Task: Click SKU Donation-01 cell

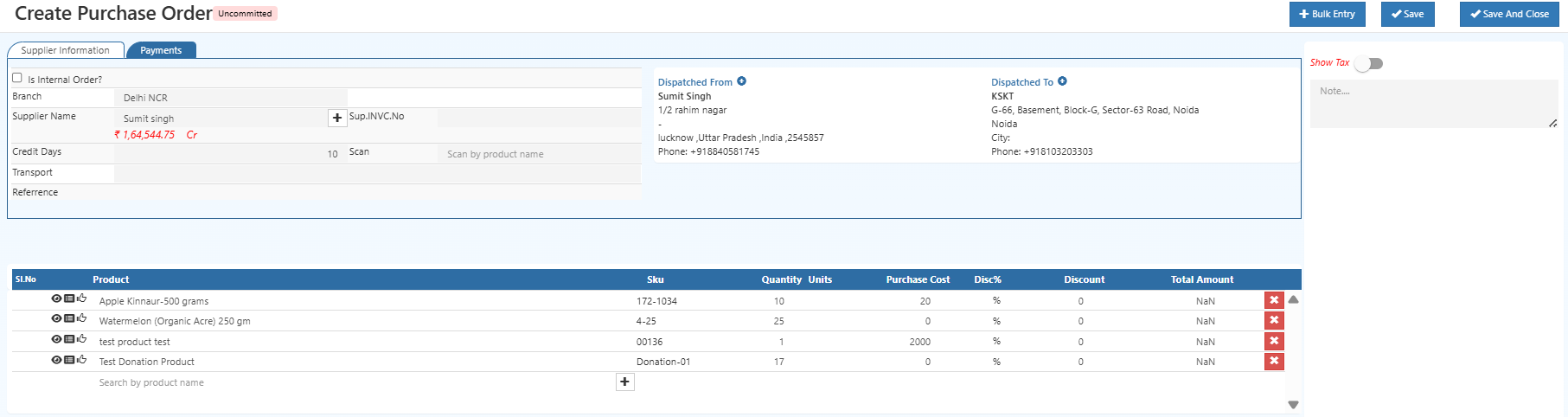Action: pyautogui.click(x=663, y=362)
